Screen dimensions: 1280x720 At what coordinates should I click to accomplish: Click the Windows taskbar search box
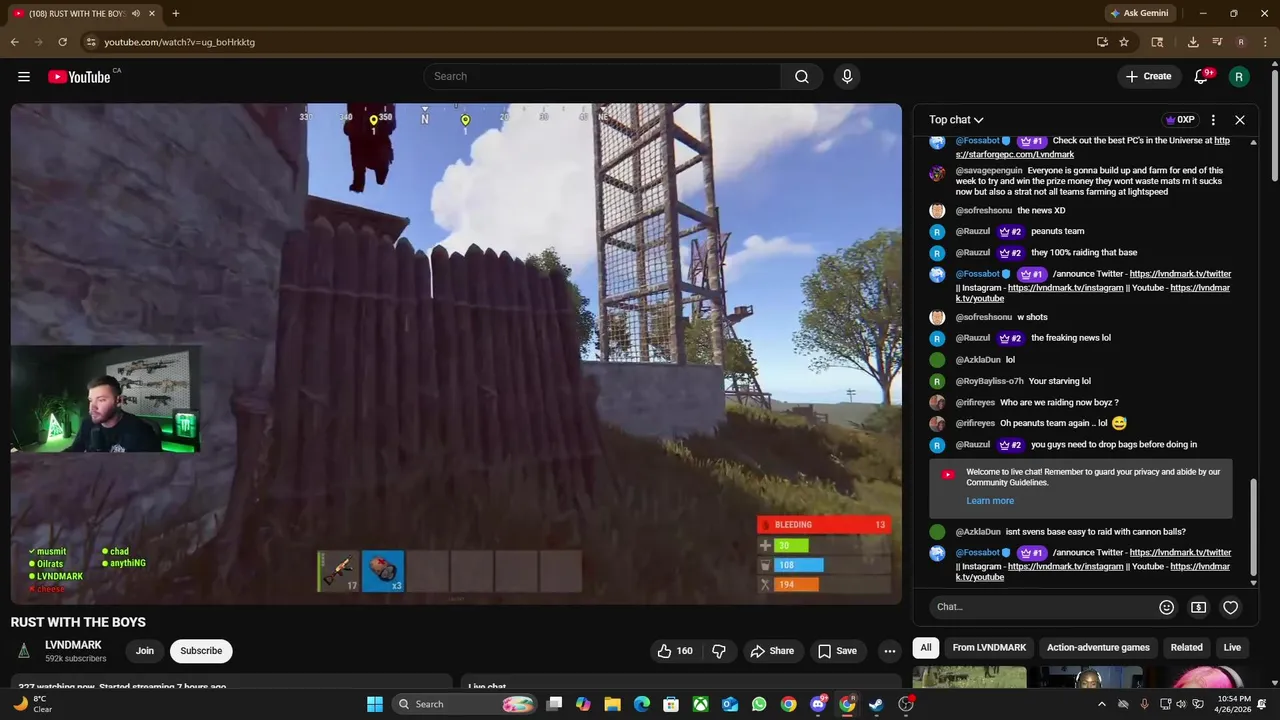464,704
